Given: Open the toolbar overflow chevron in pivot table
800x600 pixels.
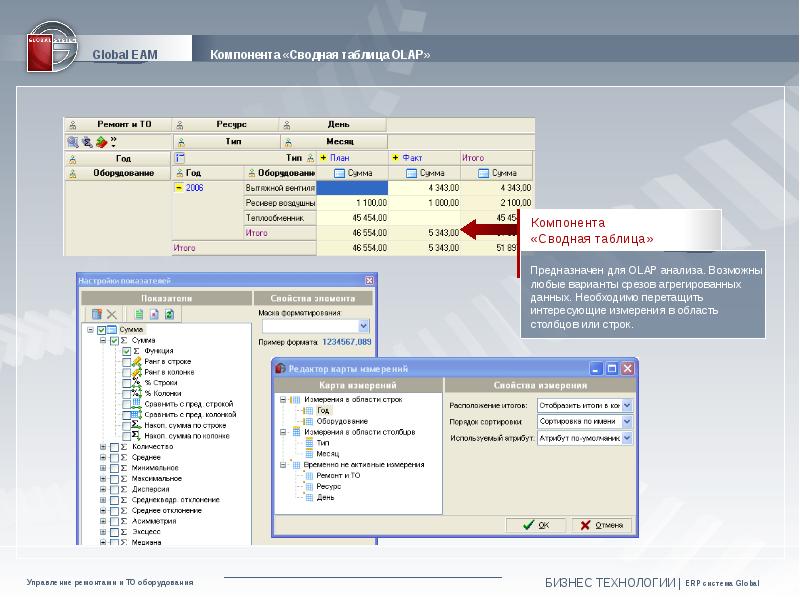Looking at the screenshot, I should point(114,141).
